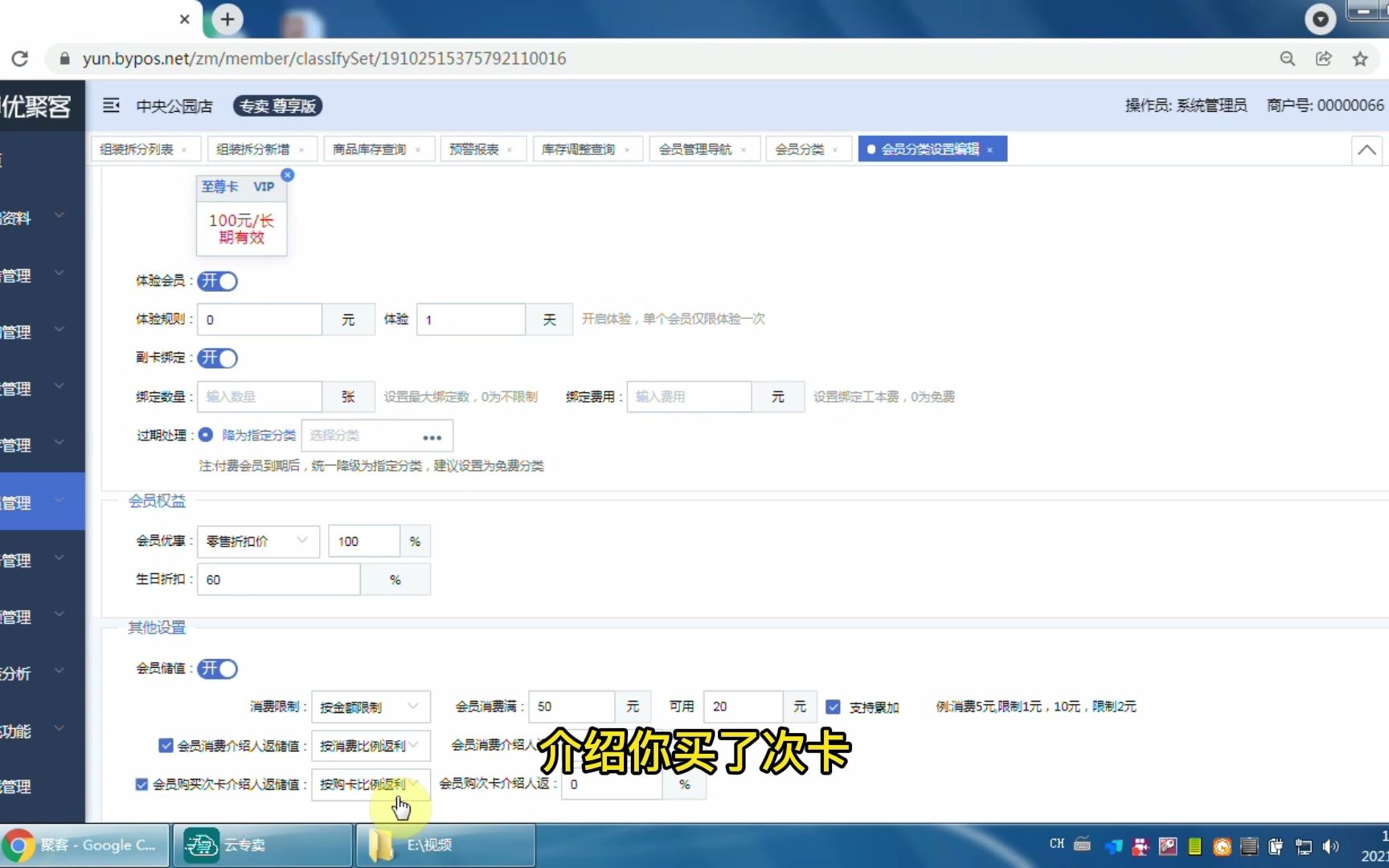Open the 按购卡比例返利 dropdown
Viewport: 1389px width, 868px height.
tap(371, 784)
